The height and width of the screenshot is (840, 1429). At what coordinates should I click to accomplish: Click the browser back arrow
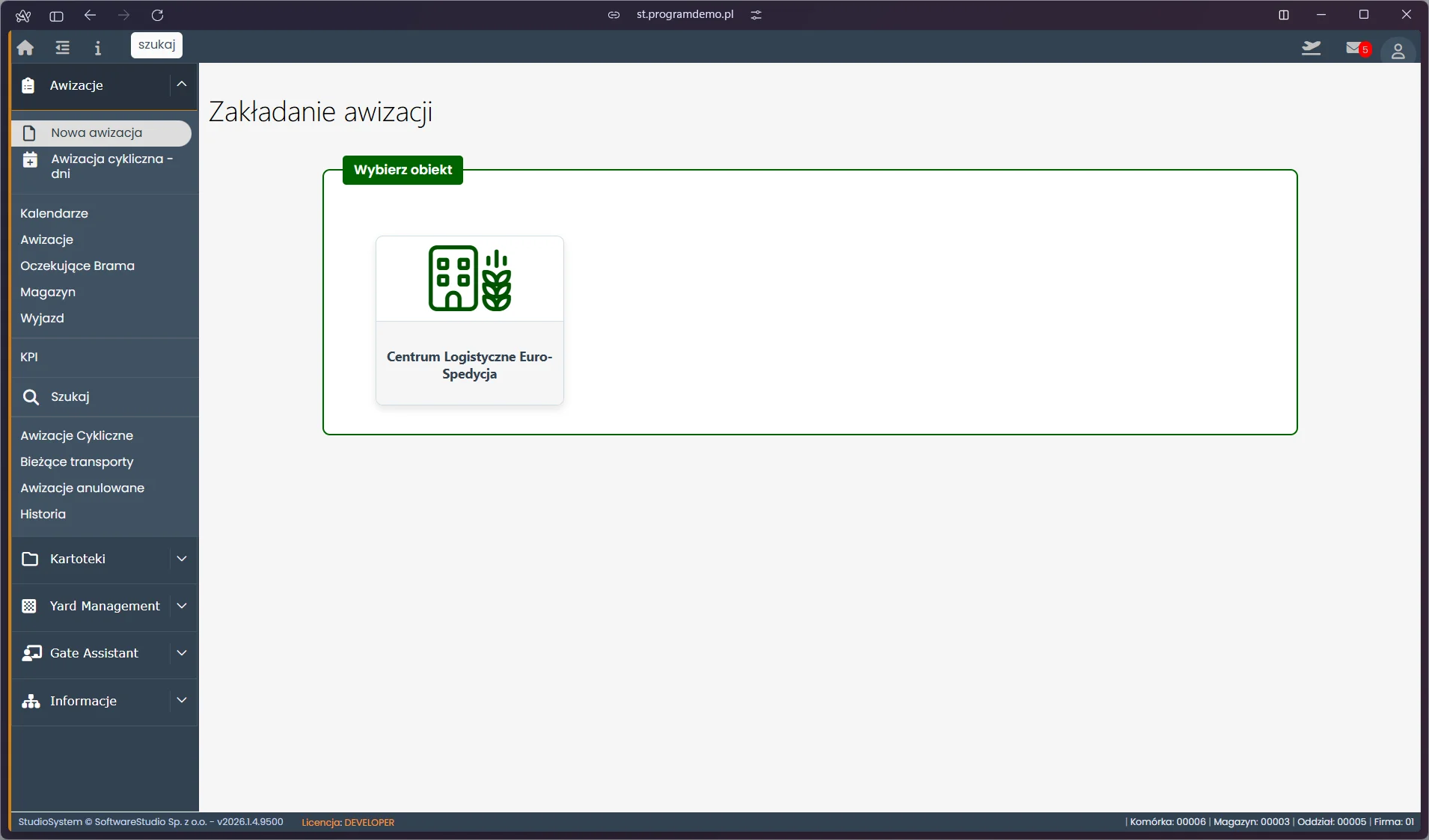(x=91, y=15)
